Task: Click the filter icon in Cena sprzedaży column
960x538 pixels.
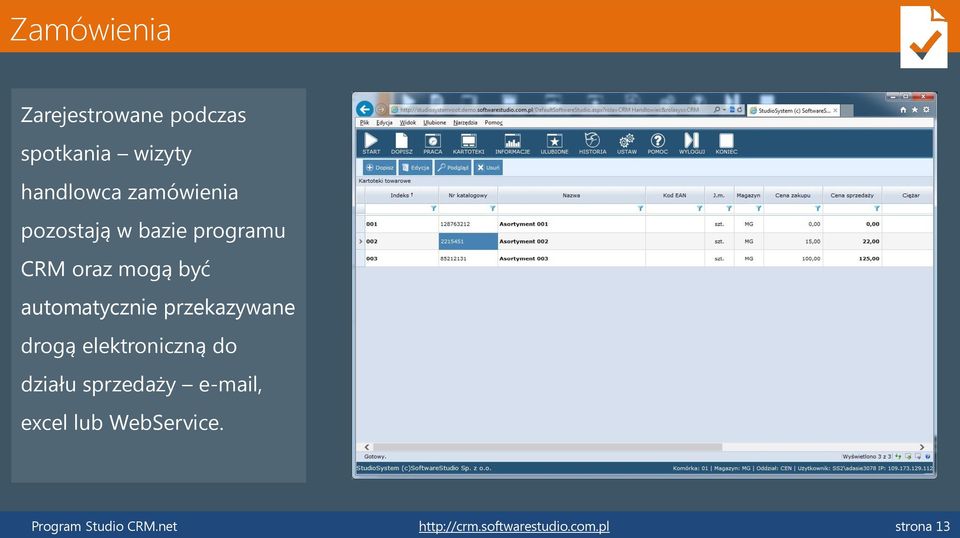Action: point(877,209)
